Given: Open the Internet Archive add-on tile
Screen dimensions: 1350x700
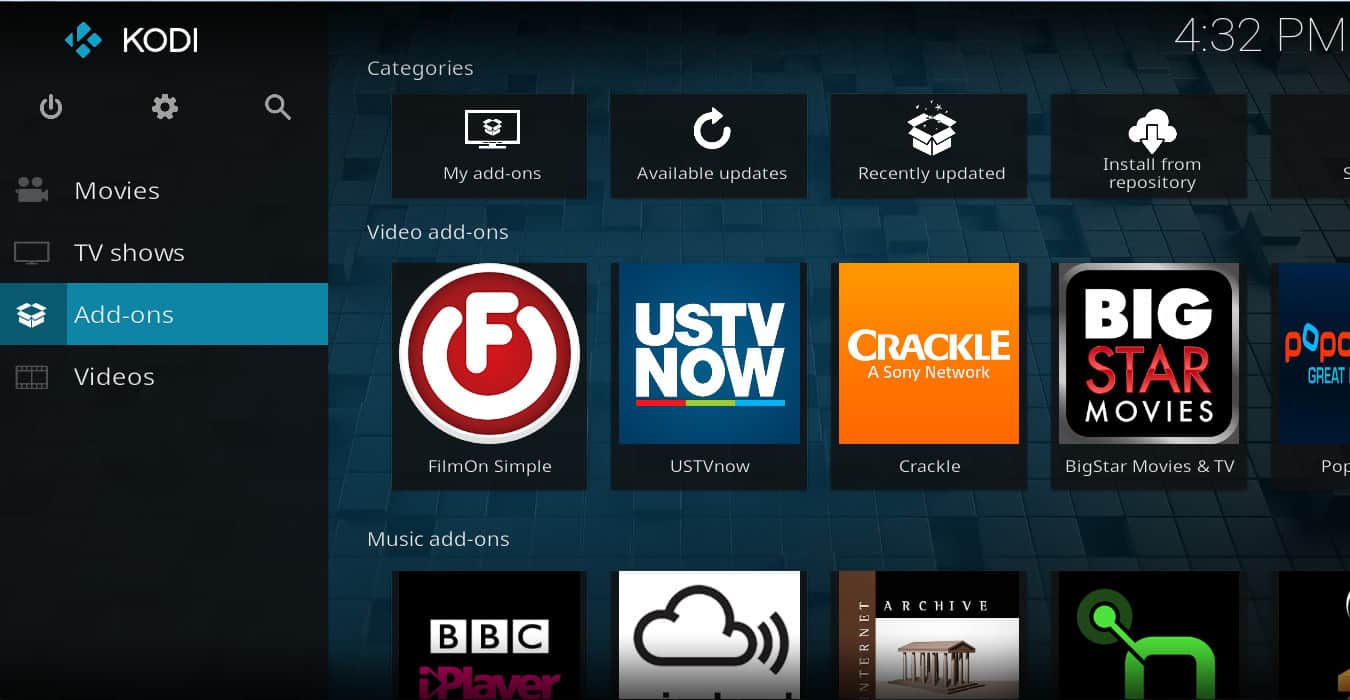Looking at the screenshot, I should 930,635.
